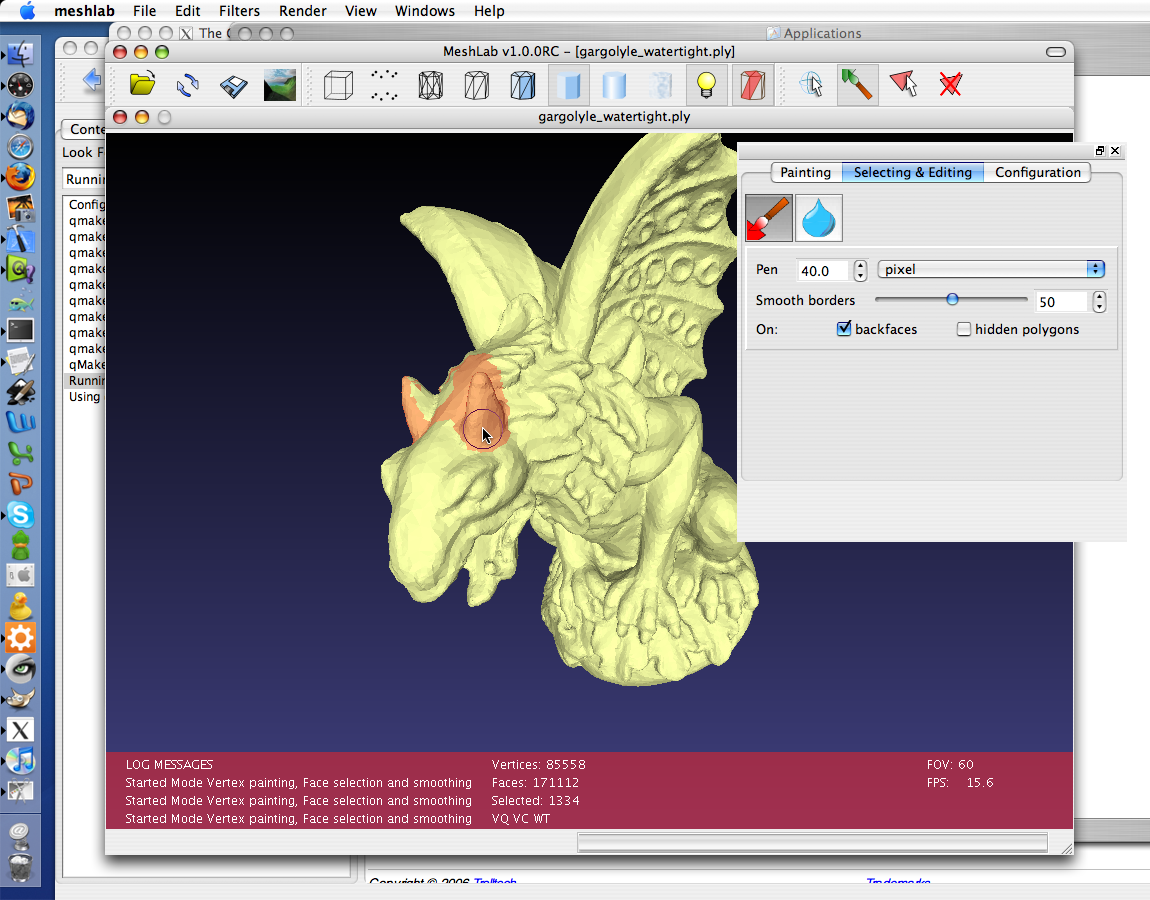Click the Pen size input field
This screenshot has width=1150, height=900.
point(823,271)
